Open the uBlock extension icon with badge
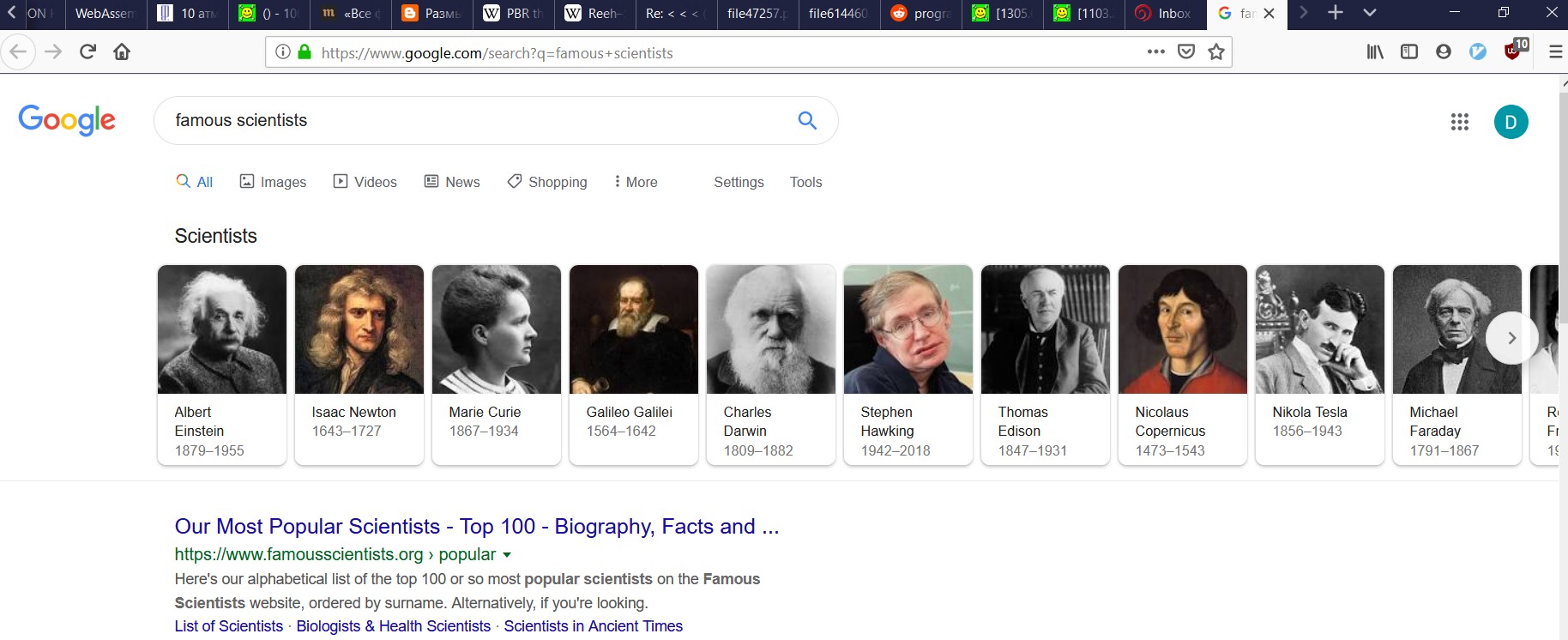 pos(1513,51)
